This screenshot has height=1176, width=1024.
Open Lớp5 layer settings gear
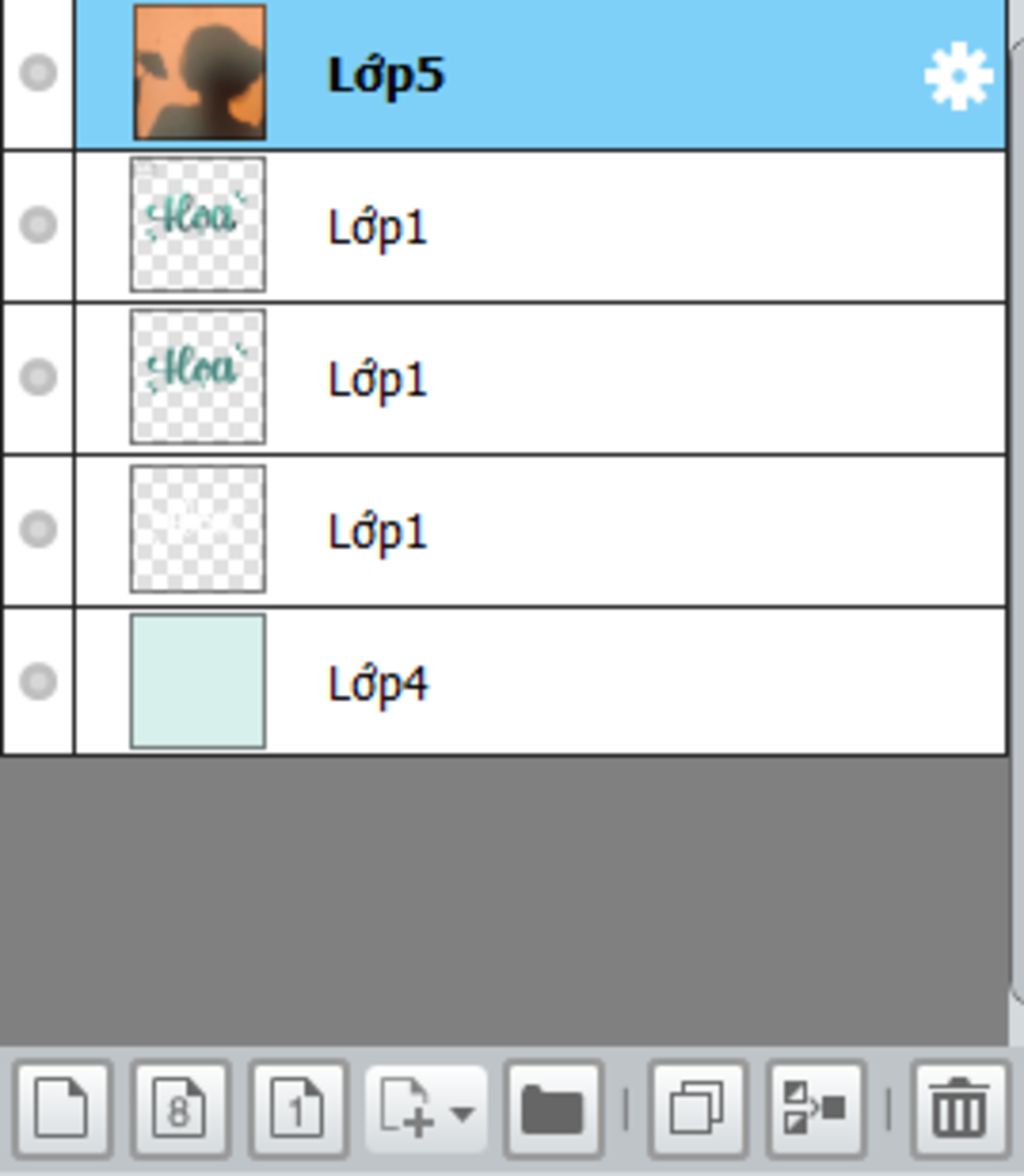coord(959,76)
